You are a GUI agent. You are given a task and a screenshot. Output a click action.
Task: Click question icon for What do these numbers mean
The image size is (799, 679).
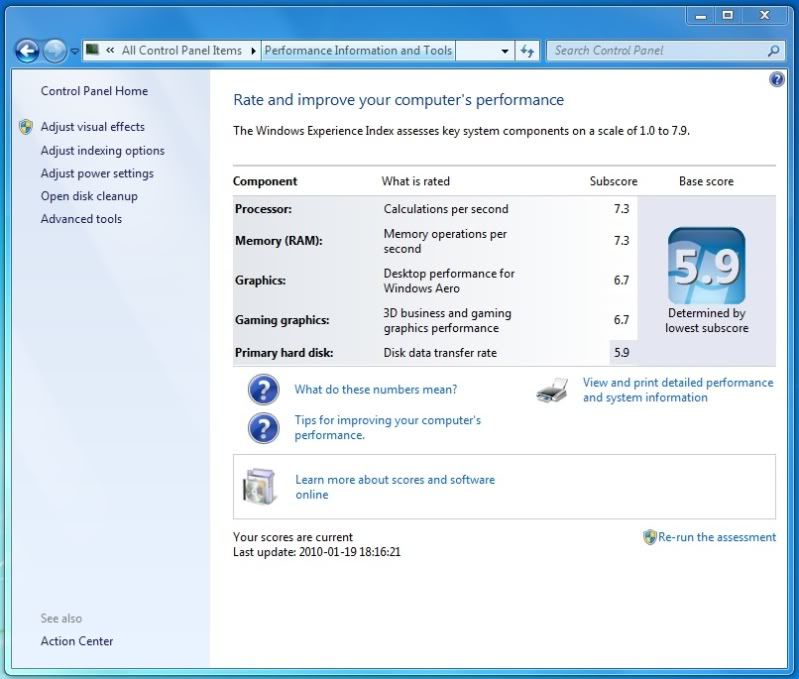pyautogui.click(x=263, y=390)
